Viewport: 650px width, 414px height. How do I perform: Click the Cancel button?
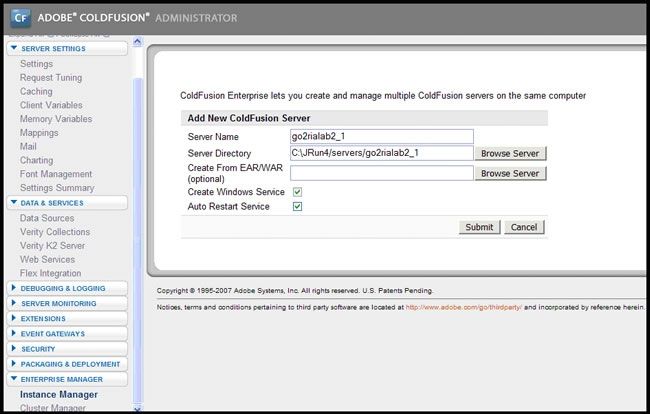point(524,227)
